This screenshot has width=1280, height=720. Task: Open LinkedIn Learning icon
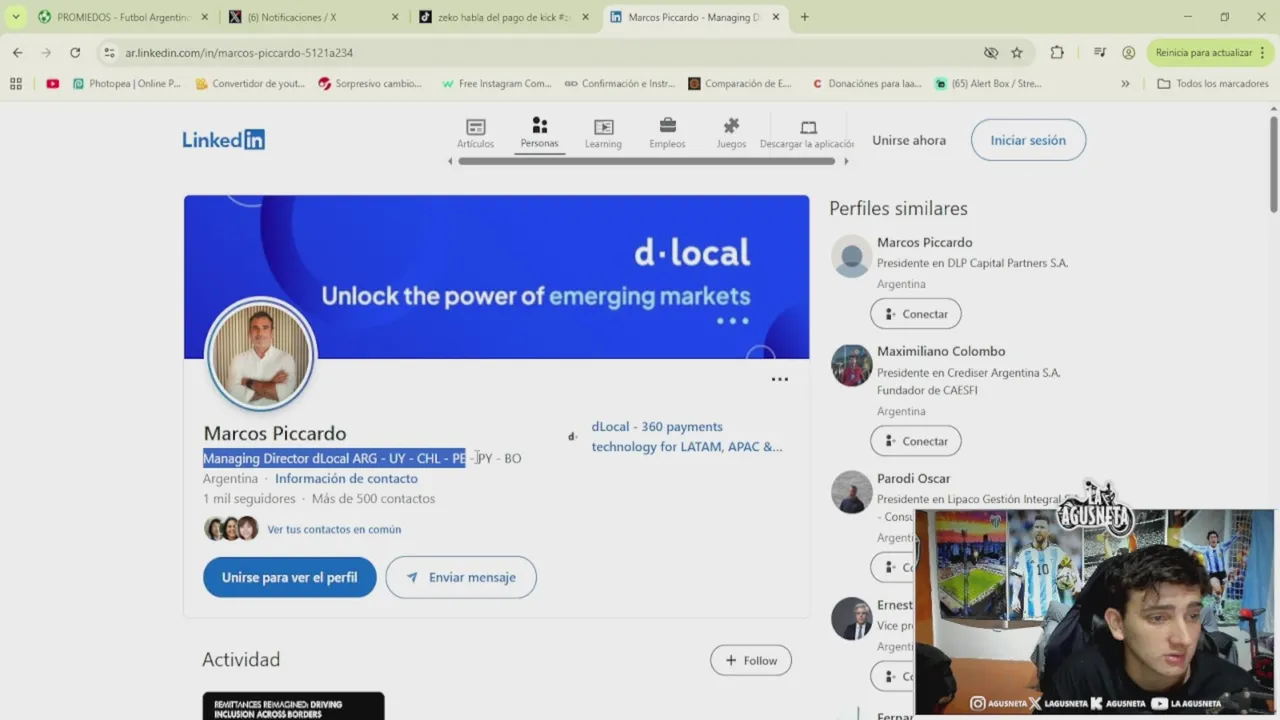coord(603,133)
